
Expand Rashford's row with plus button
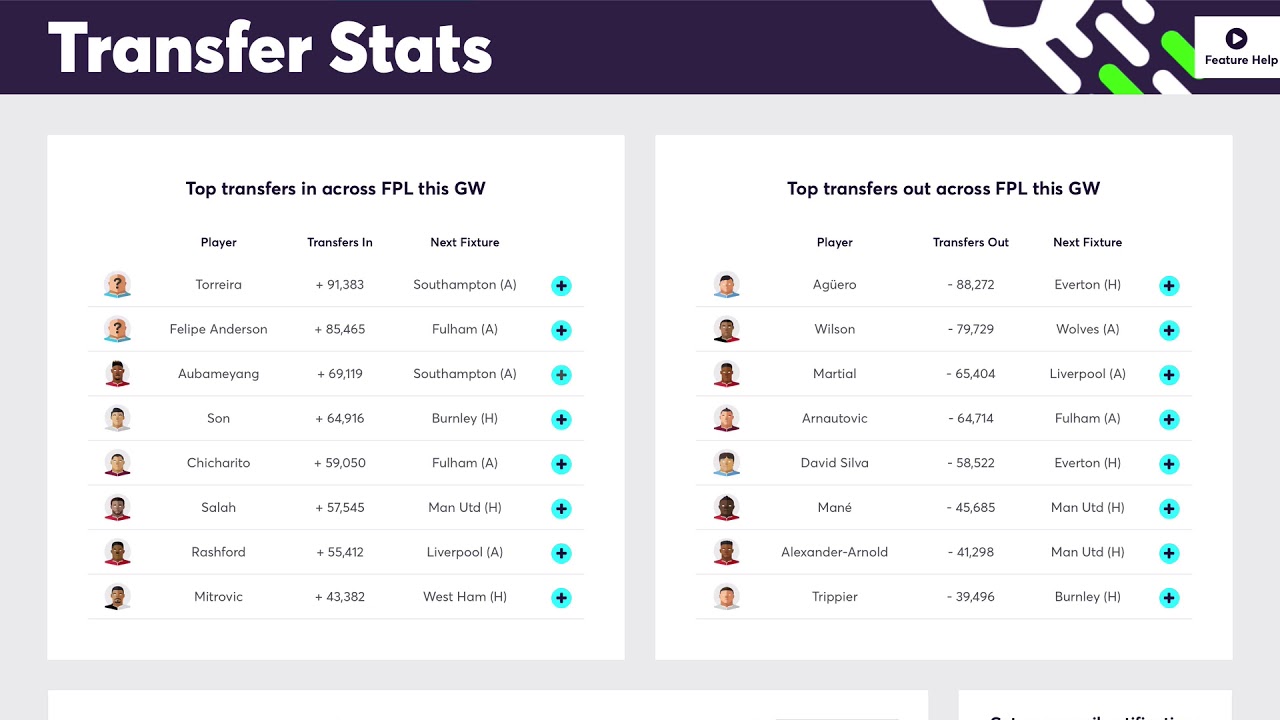pyautogui.click(x=561, y=553)
